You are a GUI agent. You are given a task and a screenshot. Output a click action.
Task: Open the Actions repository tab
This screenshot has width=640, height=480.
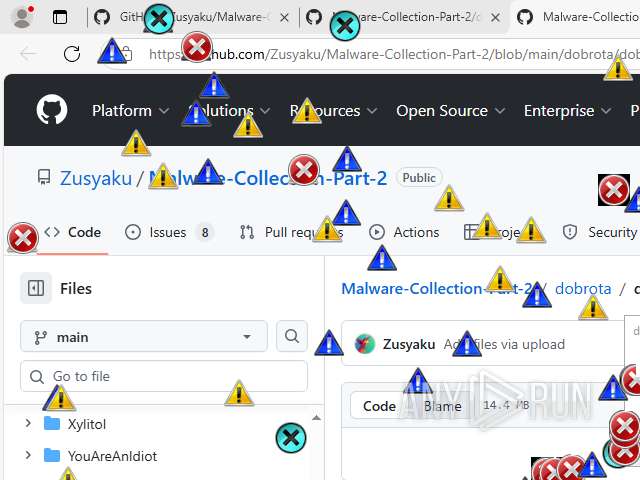[404, 232]
